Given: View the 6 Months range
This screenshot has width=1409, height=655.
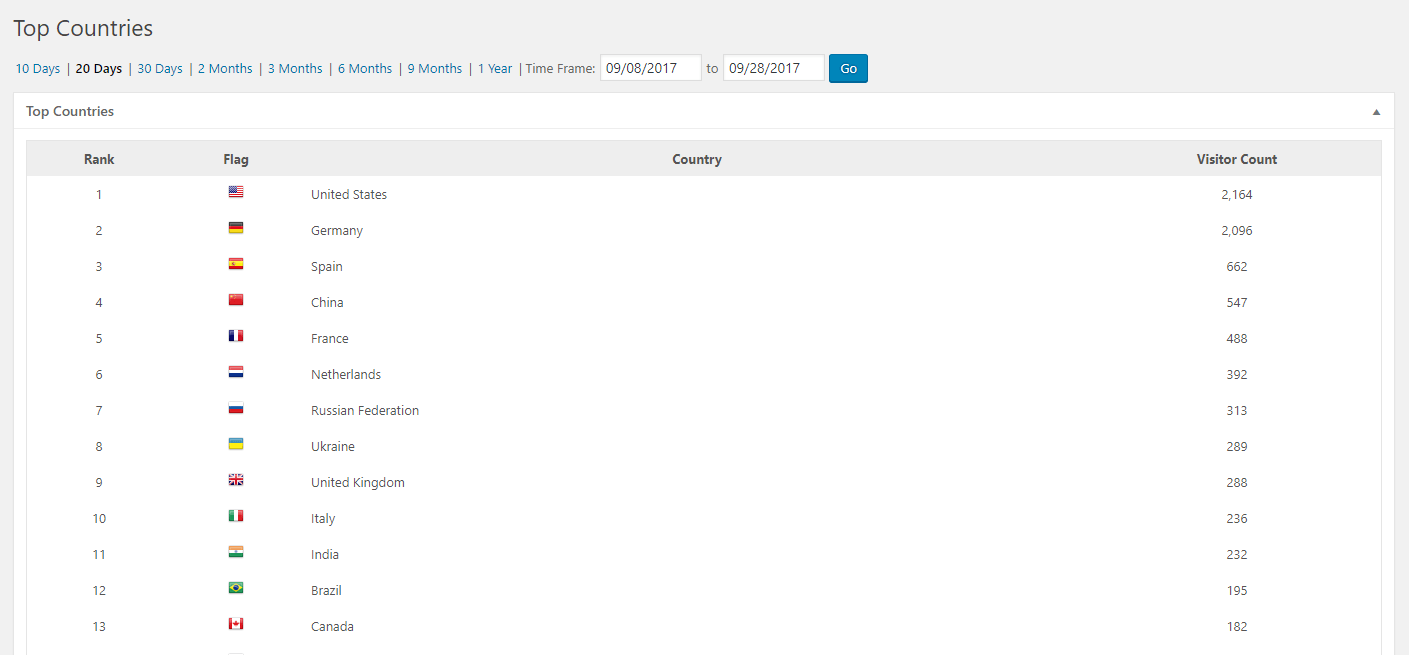Looking at the screenshot, I should tap(365, 69).
